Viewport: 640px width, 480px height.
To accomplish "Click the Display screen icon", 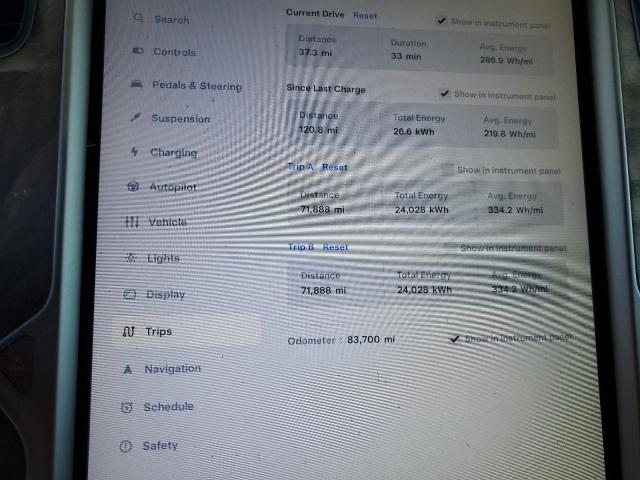I will pos(128,294).
